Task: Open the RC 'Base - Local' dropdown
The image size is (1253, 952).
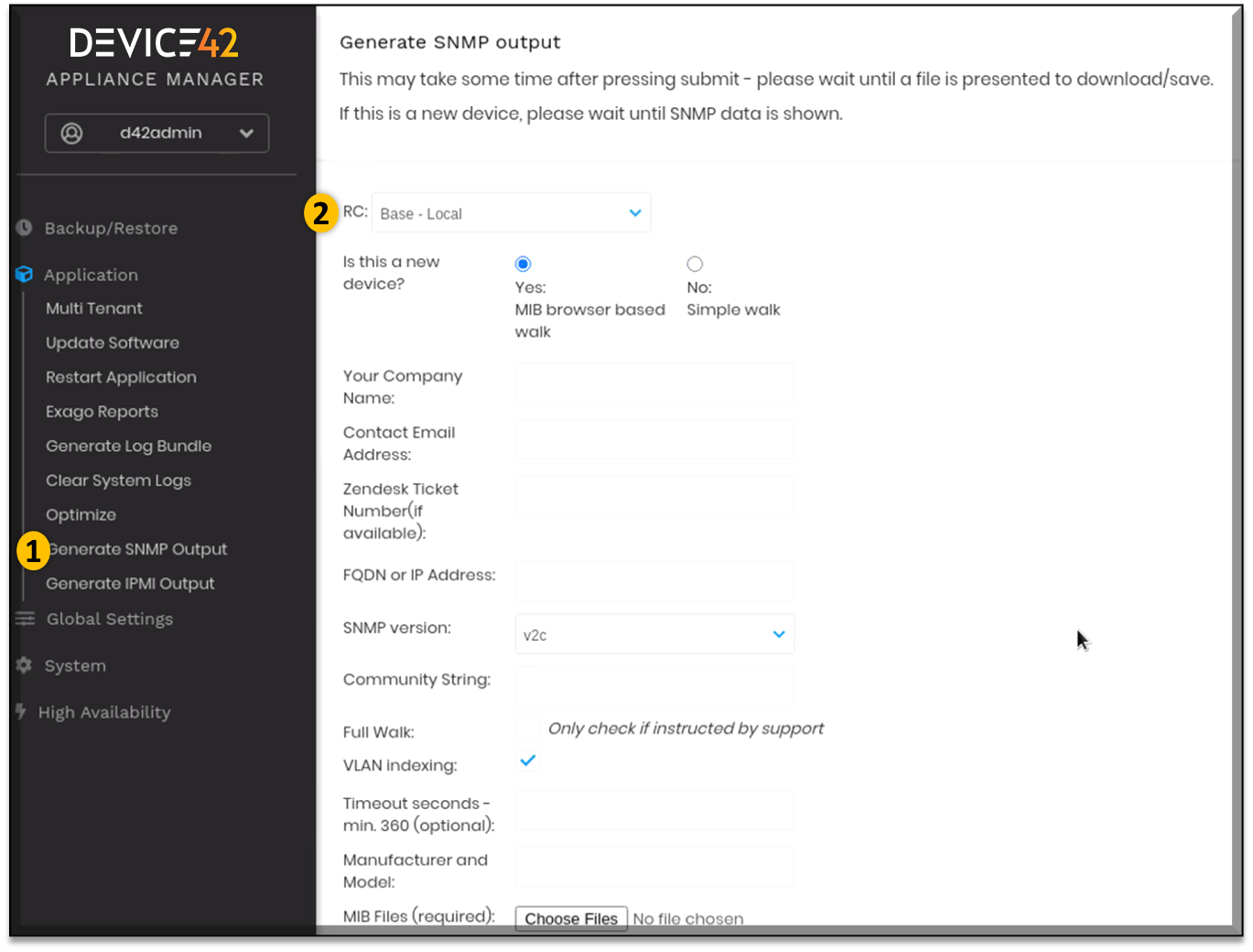Action: tap(511, 212)
